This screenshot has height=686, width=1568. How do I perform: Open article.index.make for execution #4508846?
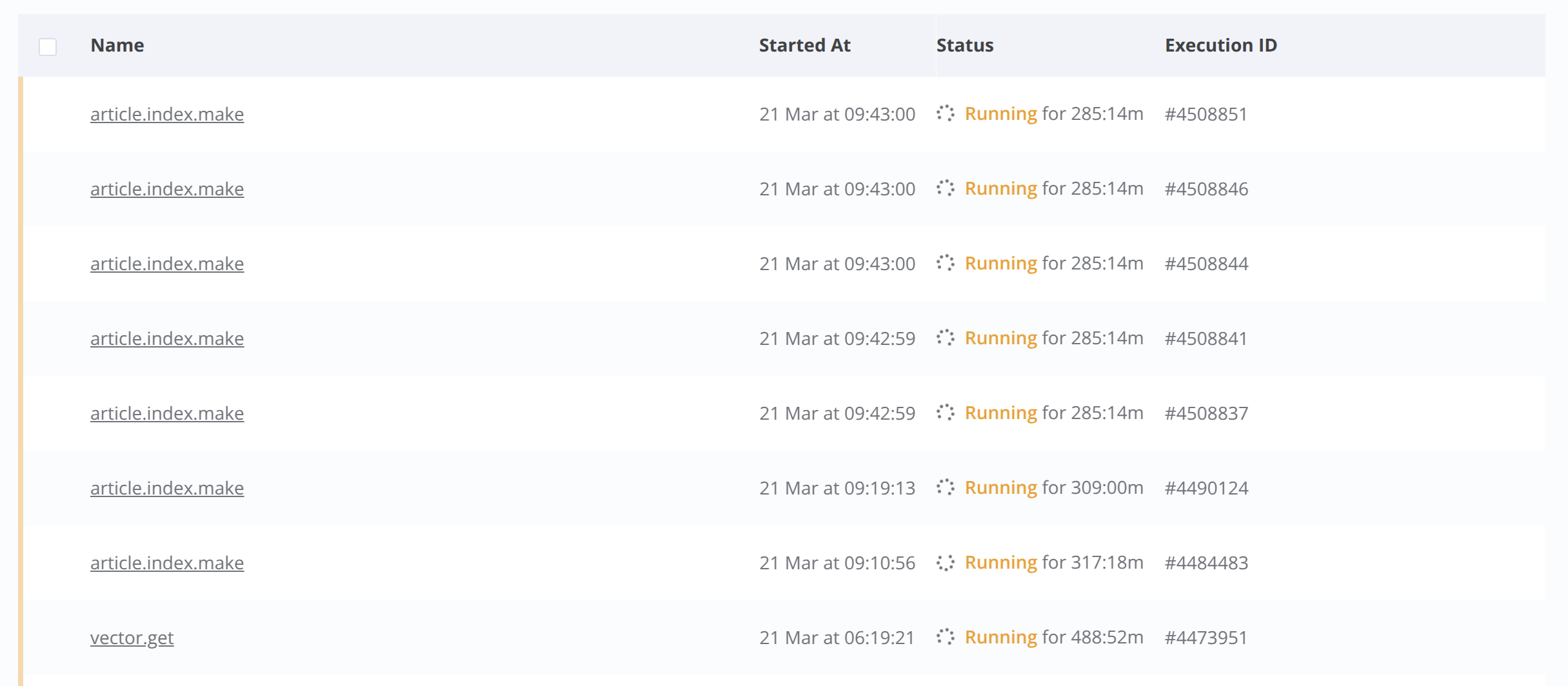[x=167, y=189]
